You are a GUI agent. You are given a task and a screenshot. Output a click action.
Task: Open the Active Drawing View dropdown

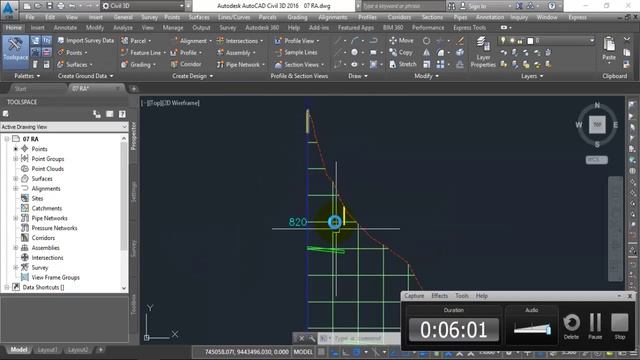(x=64, y=127)
